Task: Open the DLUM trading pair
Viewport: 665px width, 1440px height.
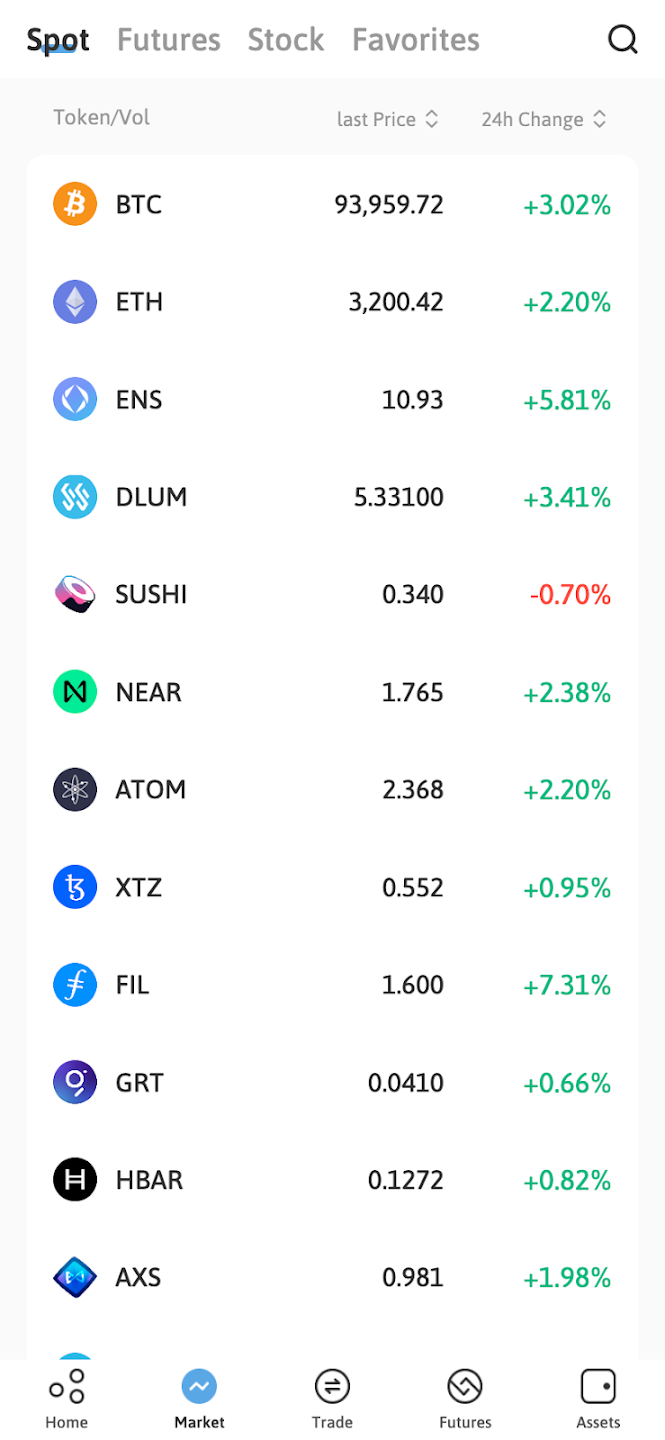Action: [x=332, y=497]
